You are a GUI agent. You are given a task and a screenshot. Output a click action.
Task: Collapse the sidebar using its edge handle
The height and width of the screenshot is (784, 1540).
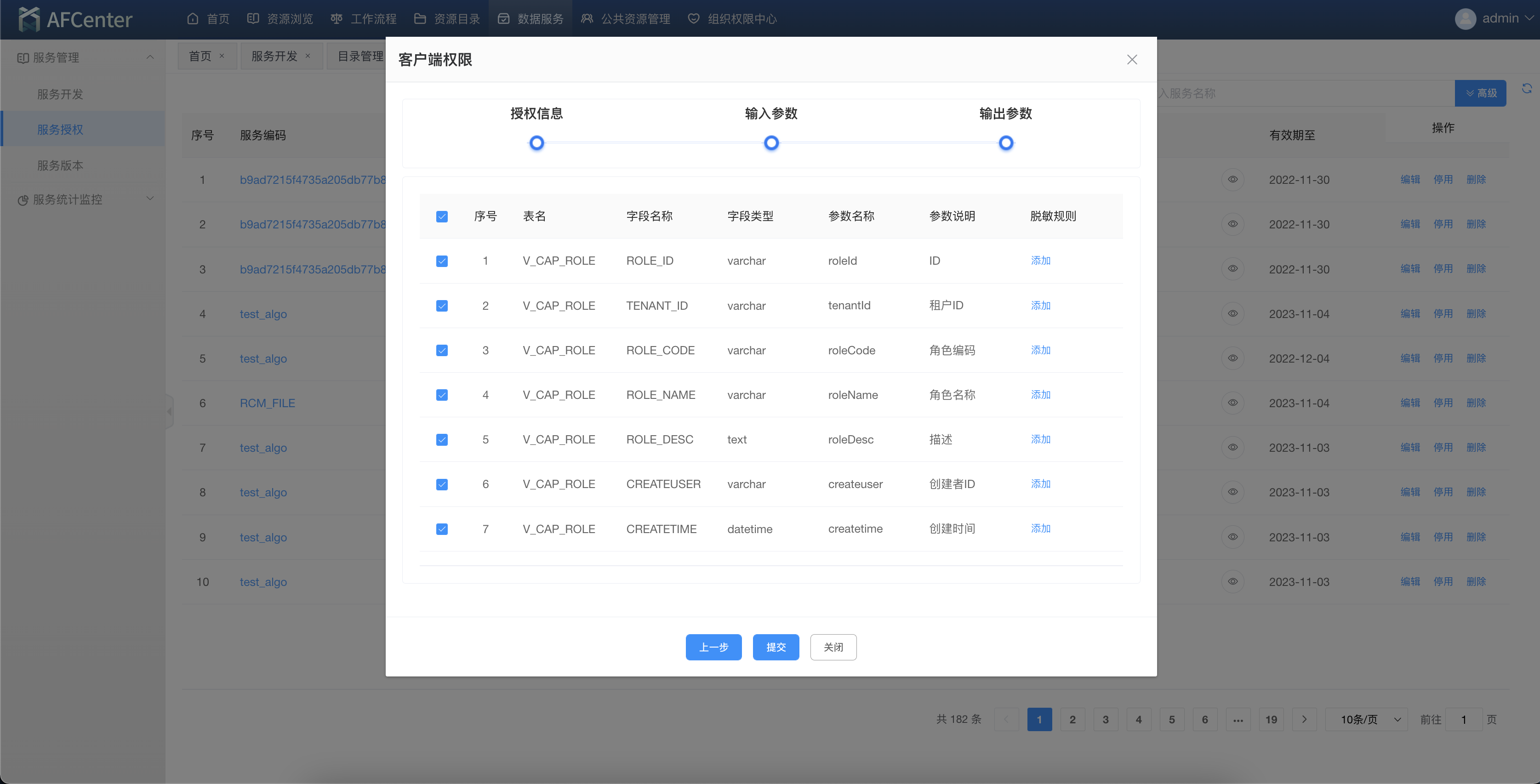click(x=169, y=411)
